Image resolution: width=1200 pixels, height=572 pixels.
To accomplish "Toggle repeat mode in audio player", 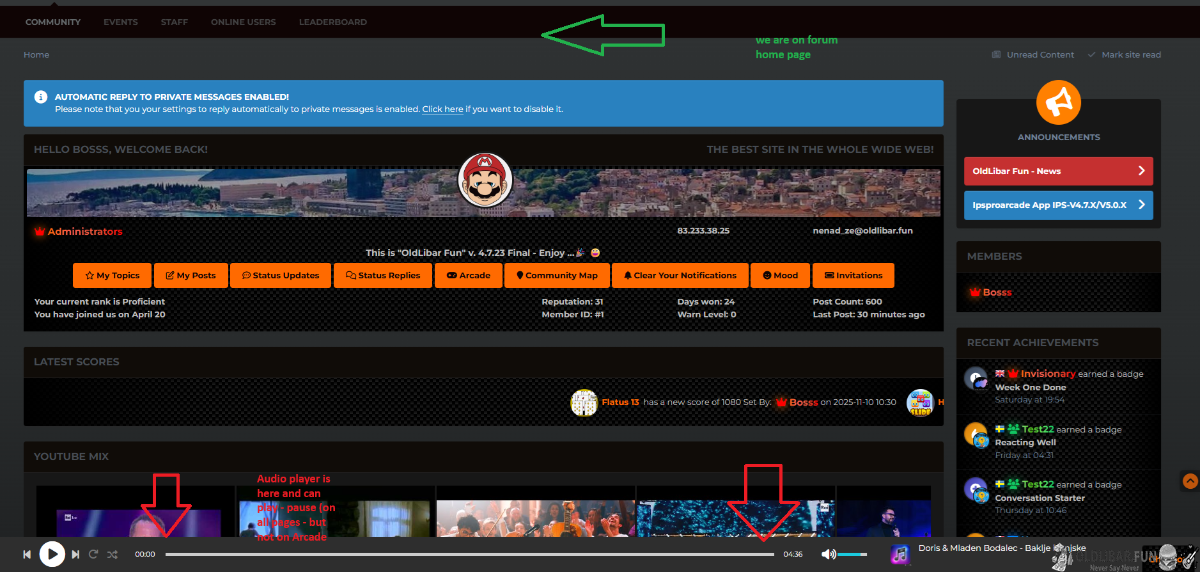I will (93, 554).
